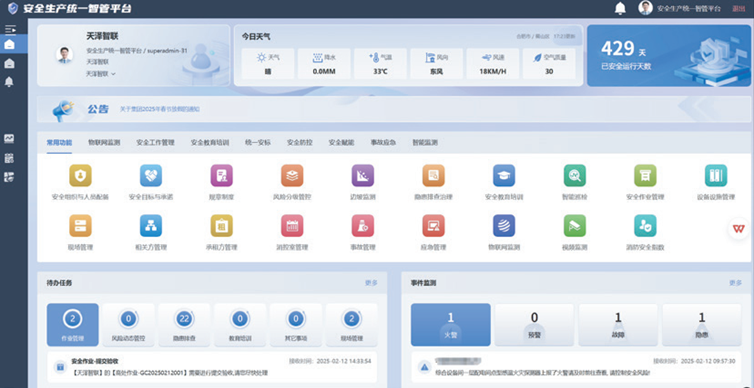Toggle the sidebar collapse menu icon

[10, 29]
